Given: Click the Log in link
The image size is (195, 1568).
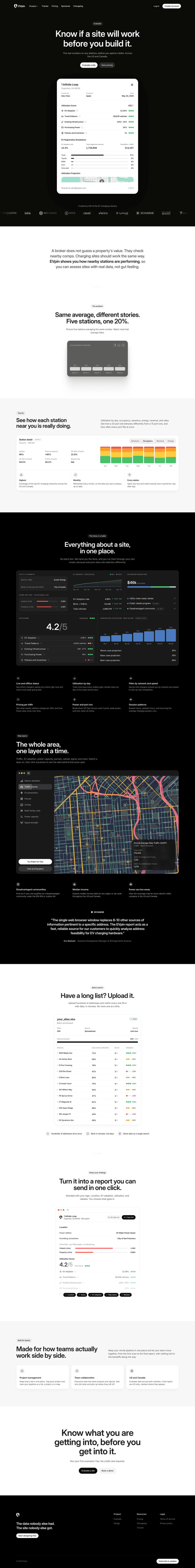Looking at the screenshot, I should [x=156, y=6].
